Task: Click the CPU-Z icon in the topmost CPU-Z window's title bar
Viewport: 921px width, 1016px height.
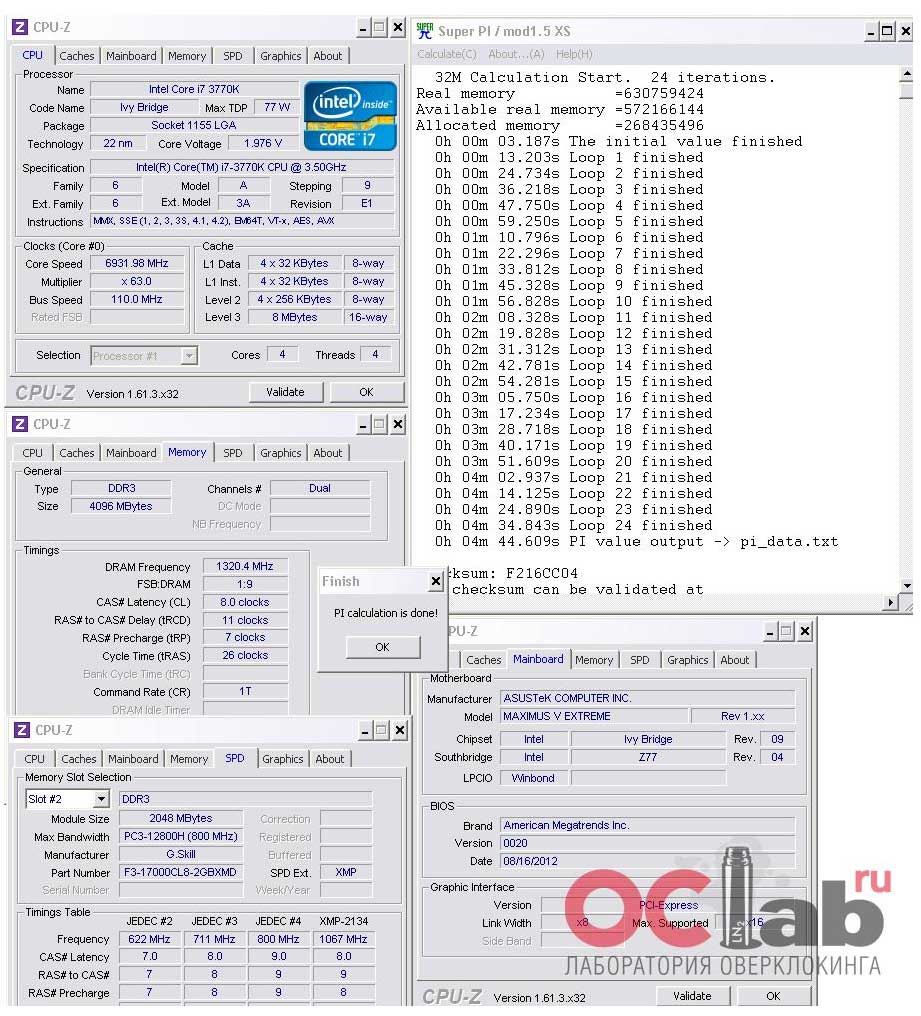Action: click(x=21, y=28)
